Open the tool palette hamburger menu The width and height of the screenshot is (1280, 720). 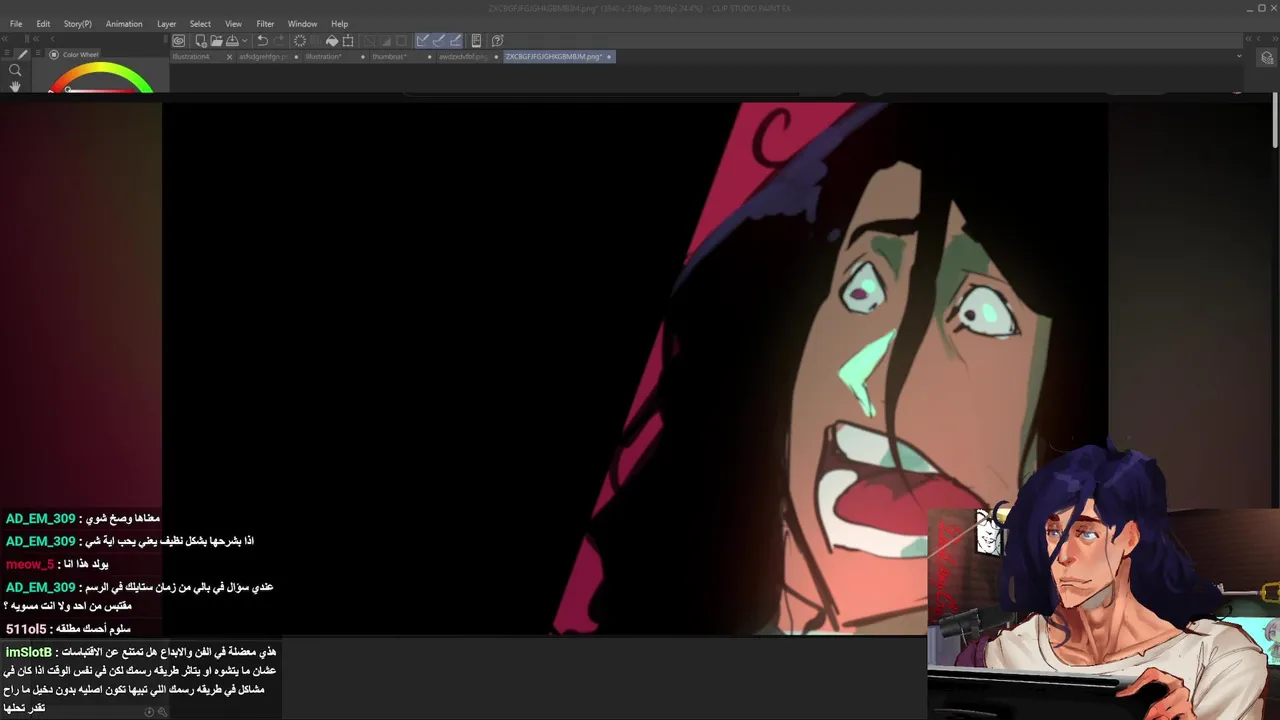(x=7, y=53)
